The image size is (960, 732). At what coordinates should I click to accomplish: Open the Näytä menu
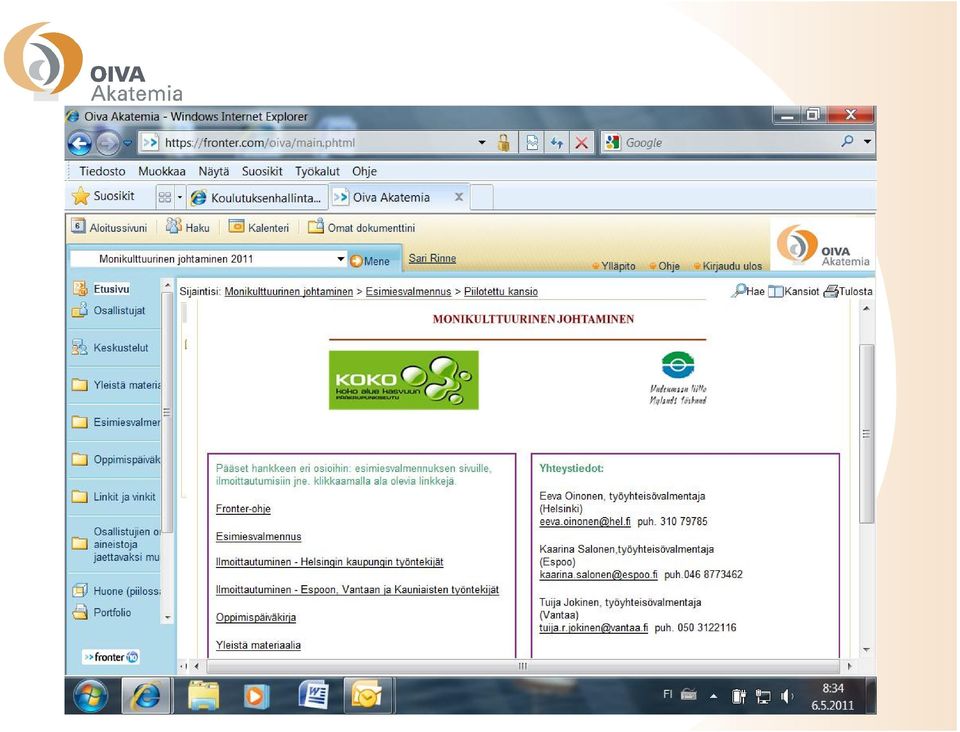point(214,171)
